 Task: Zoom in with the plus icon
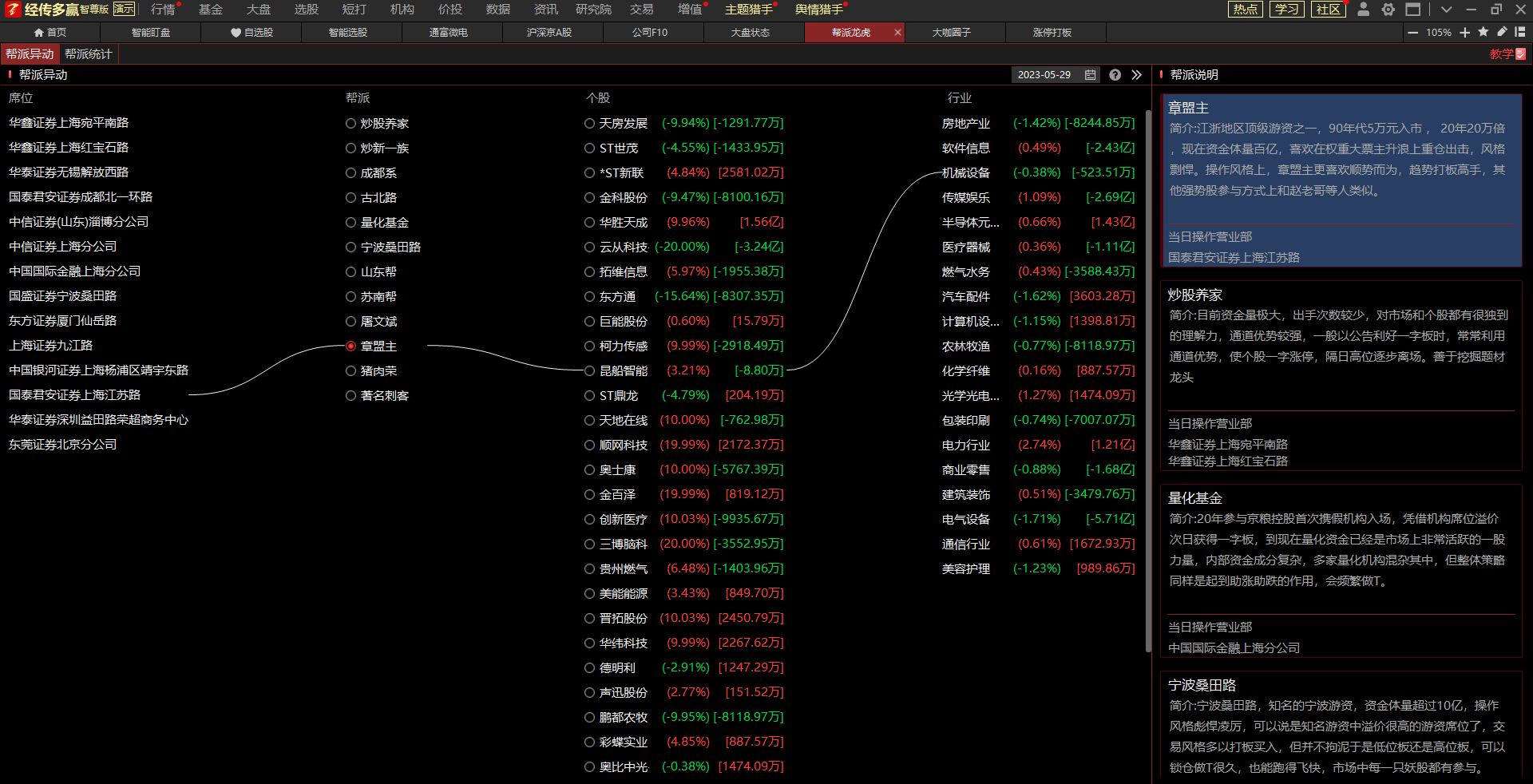pyautogui.click(x=1465, y=33)
